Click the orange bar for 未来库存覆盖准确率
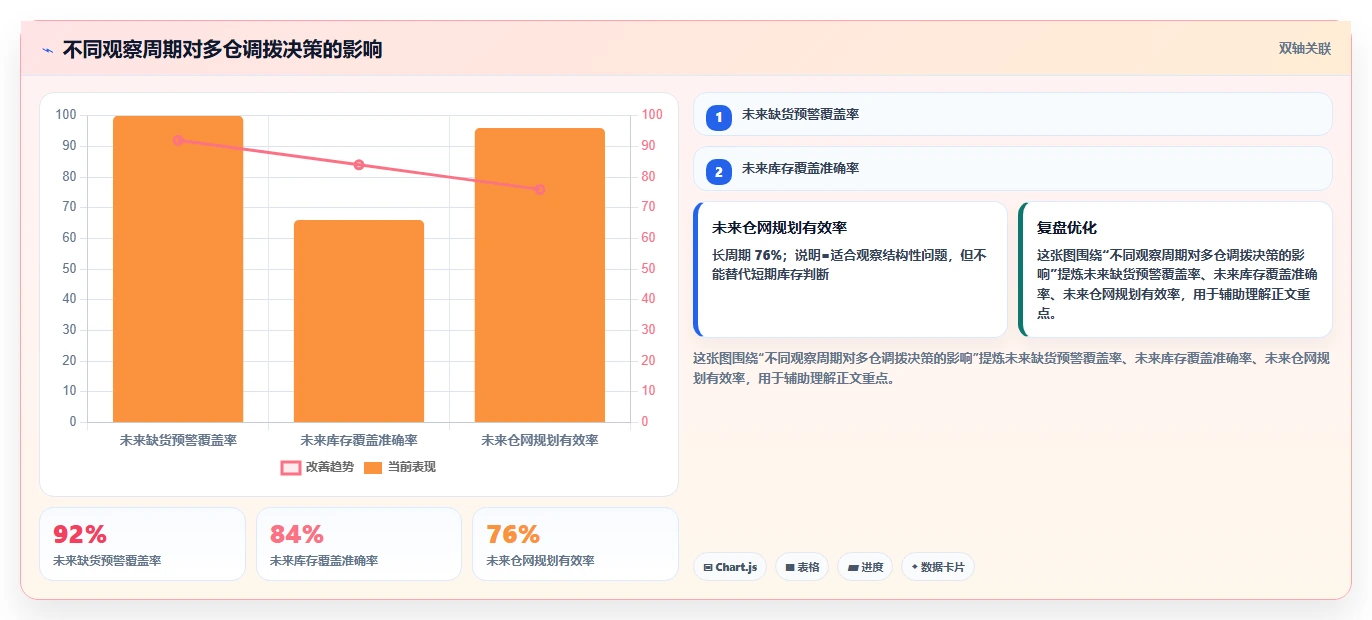The width and height of the screenshot is (1372, 620). [359, 321]
